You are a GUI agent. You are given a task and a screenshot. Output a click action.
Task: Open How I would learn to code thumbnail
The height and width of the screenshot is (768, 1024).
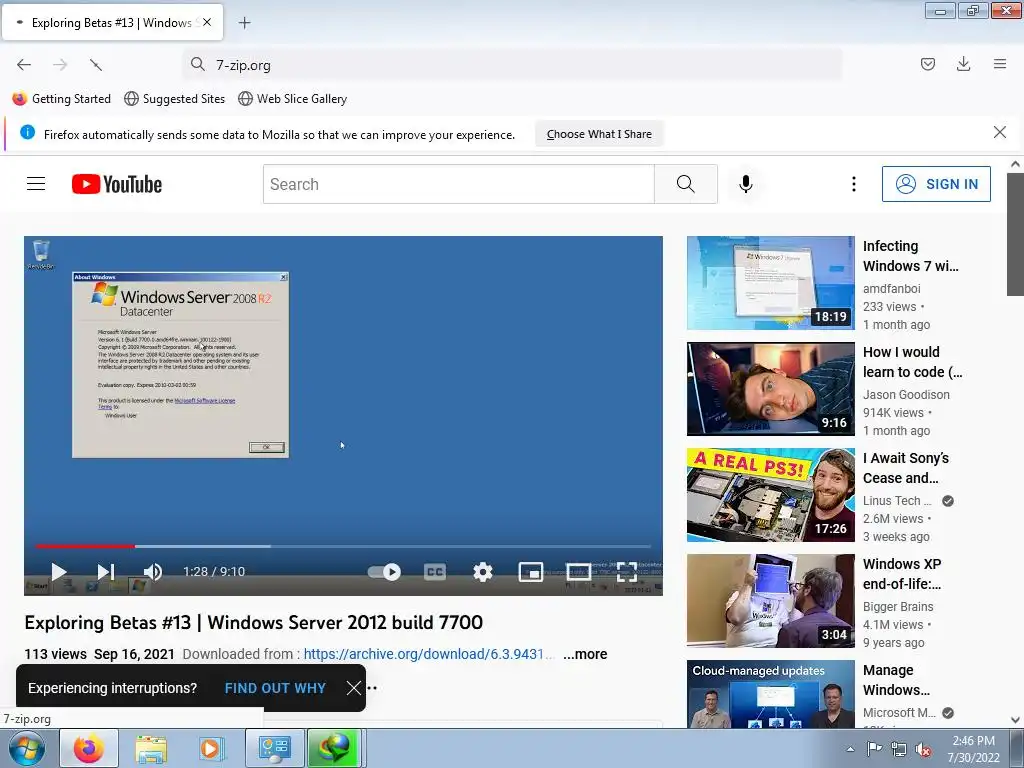[771, 389]
